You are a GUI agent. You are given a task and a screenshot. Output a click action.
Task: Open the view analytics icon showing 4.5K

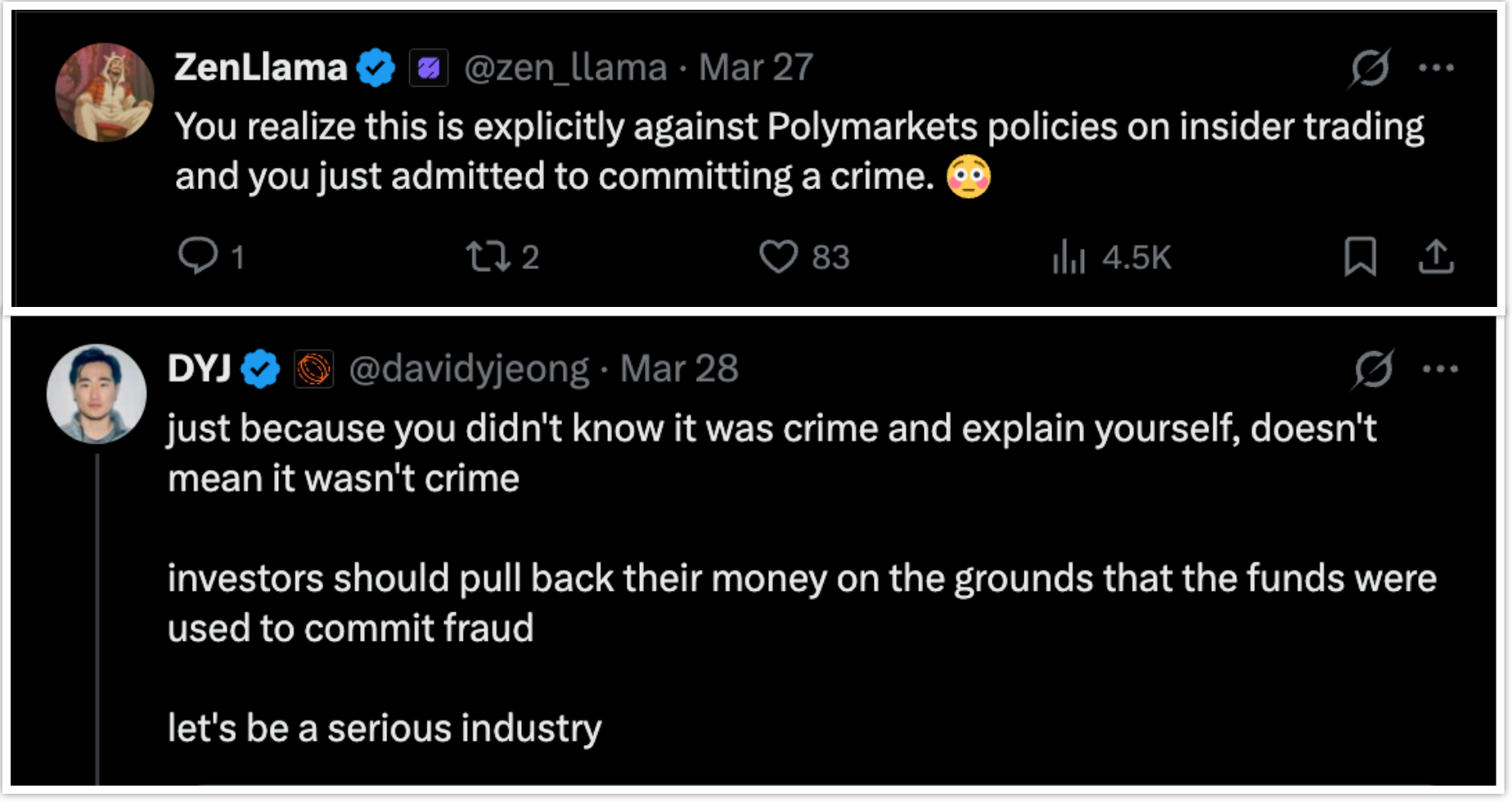point(1069,256)
